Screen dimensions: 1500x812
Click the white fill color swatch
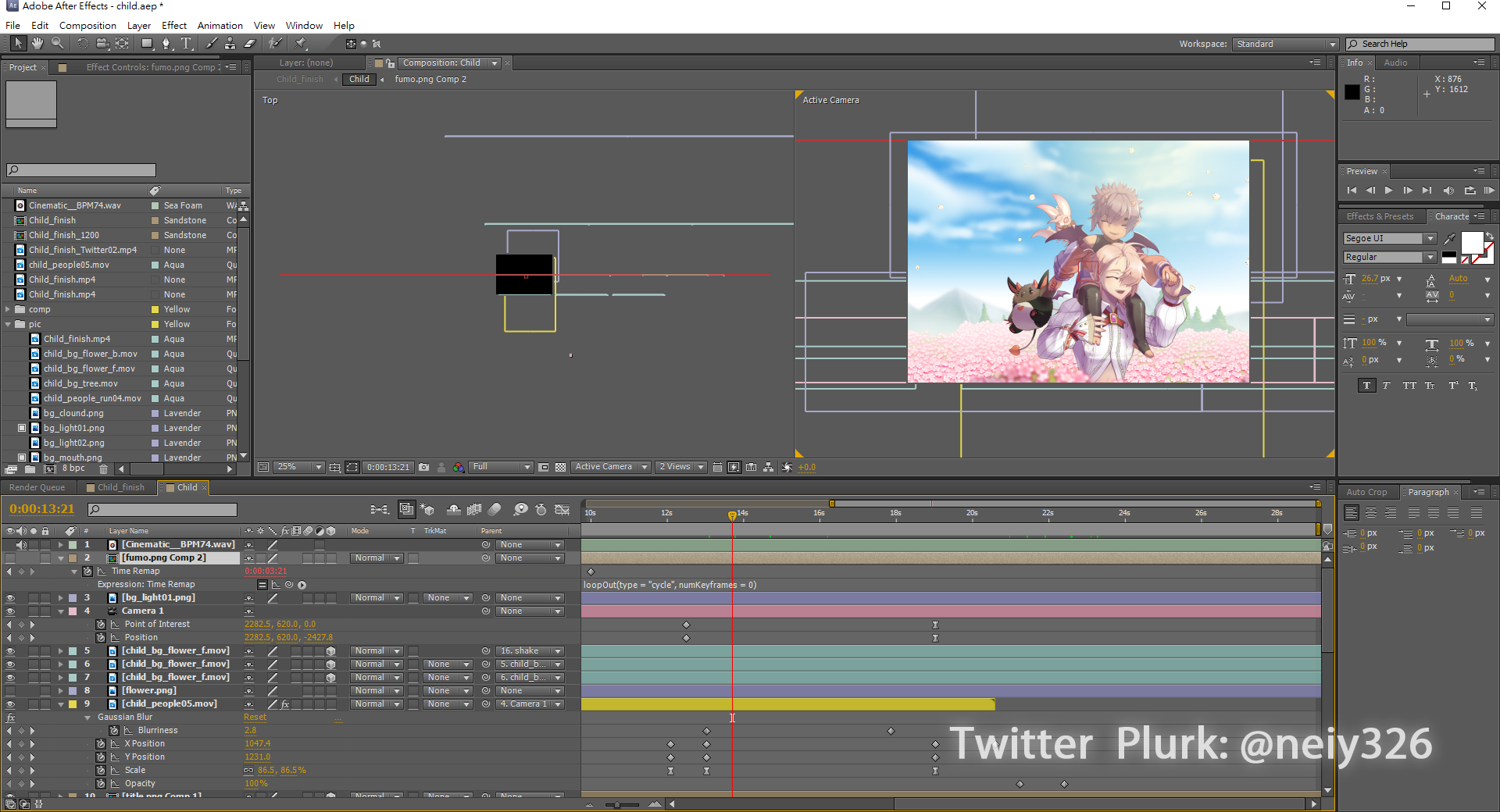click(x=1472, y=243)
